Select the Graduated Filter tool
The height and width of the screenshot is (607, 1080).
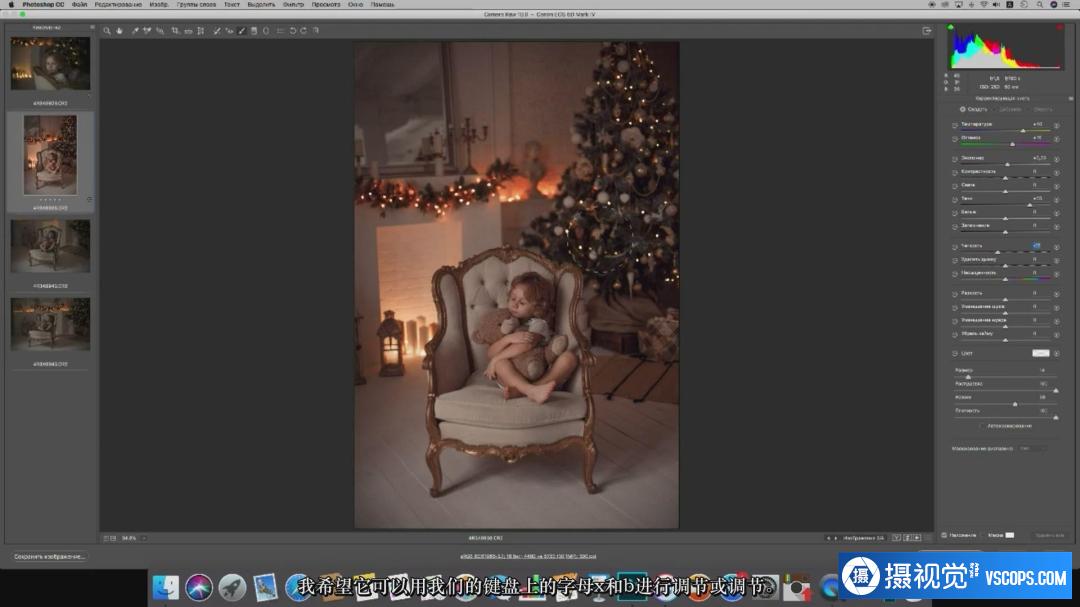point(253,31)
